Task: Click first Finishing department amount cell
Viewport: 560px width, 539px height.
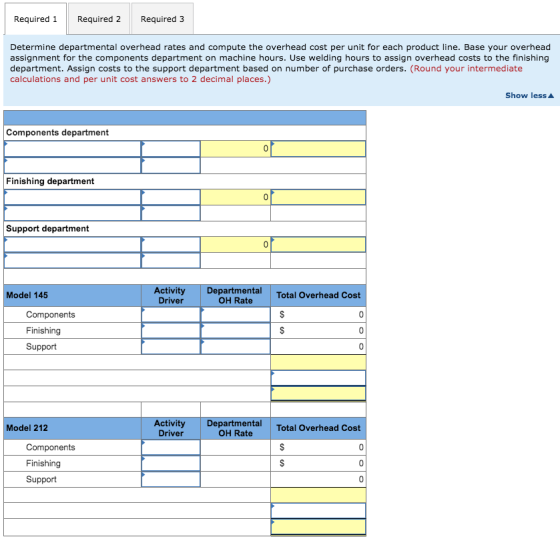Action: 171,197
